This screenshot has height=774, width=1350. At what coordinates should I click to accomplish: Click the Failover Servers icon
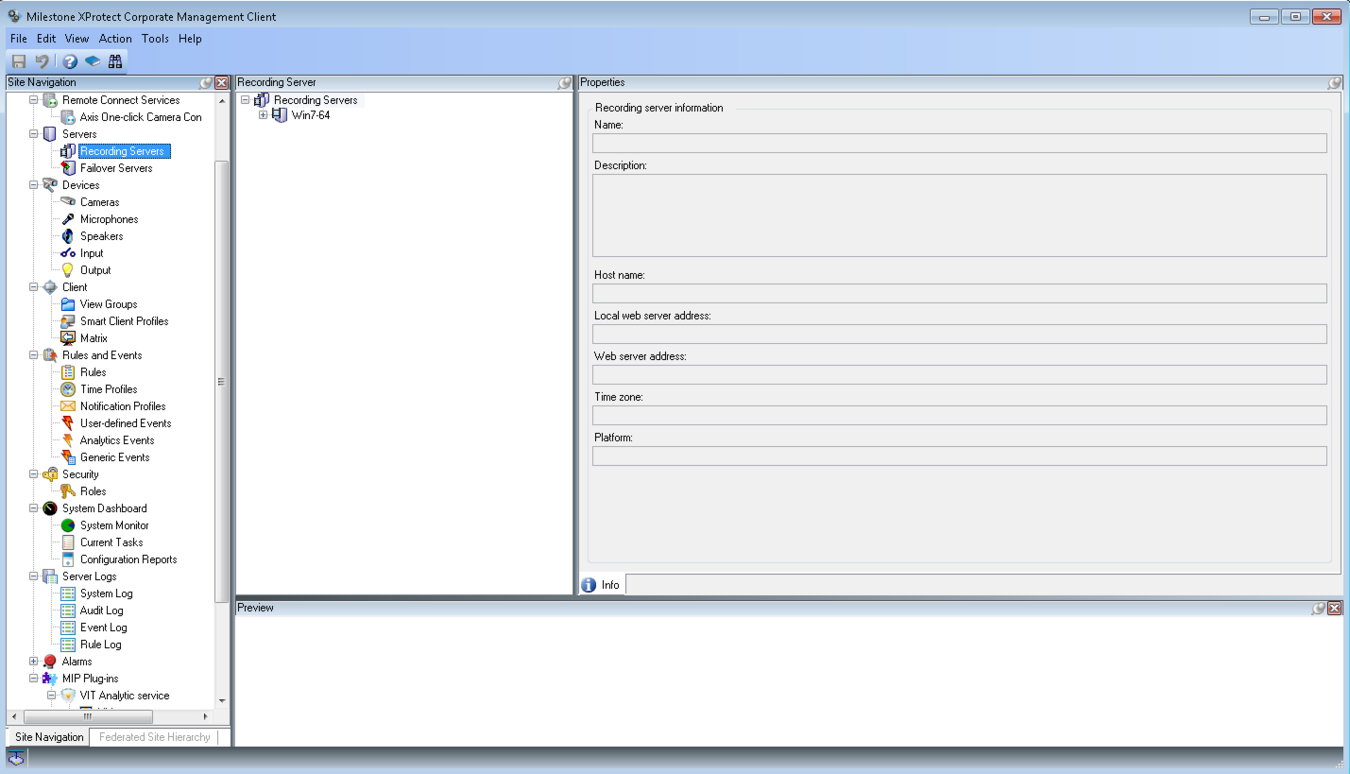click(x=68, y=168)
